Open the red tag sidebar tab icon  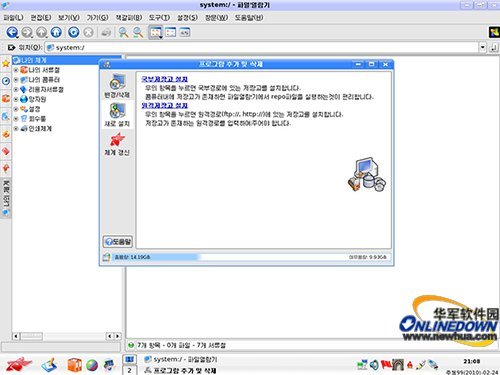[x=6, y=151]
